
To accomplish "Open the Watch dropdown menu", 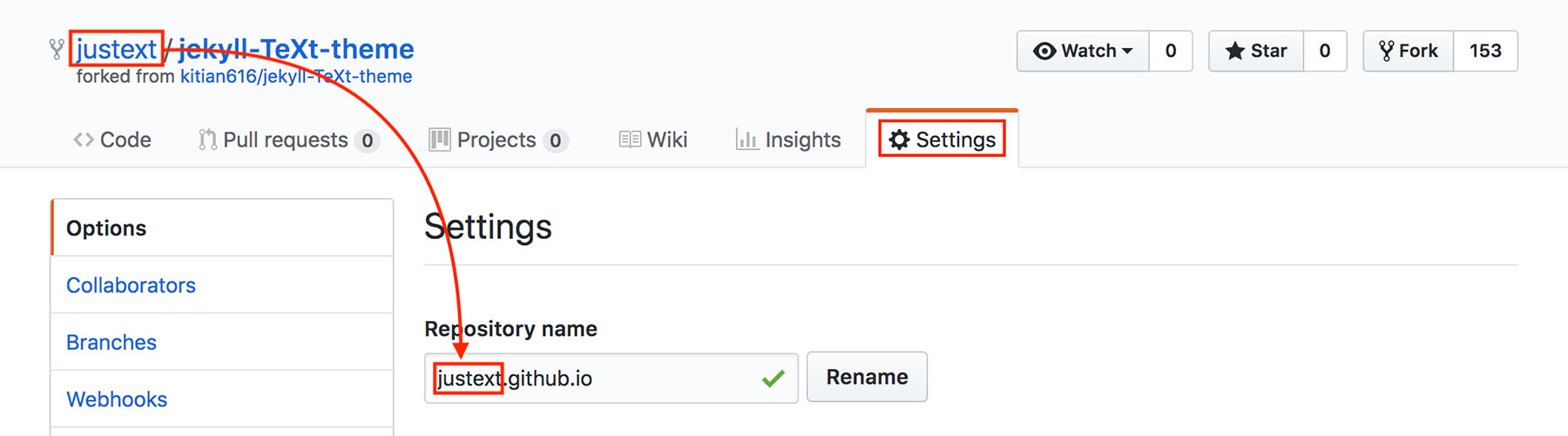I will (1083, 51).
